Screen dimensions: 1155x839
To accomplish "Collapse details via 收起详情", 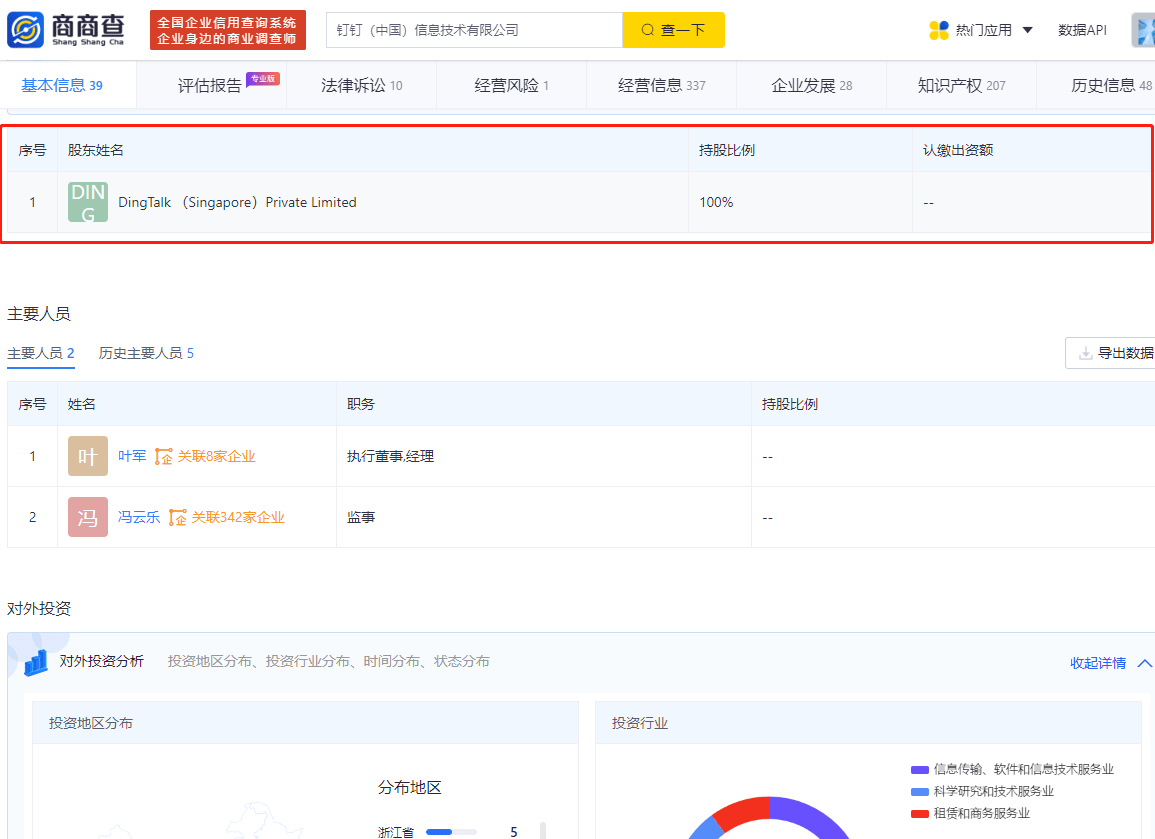I will tap(1111, 663).
